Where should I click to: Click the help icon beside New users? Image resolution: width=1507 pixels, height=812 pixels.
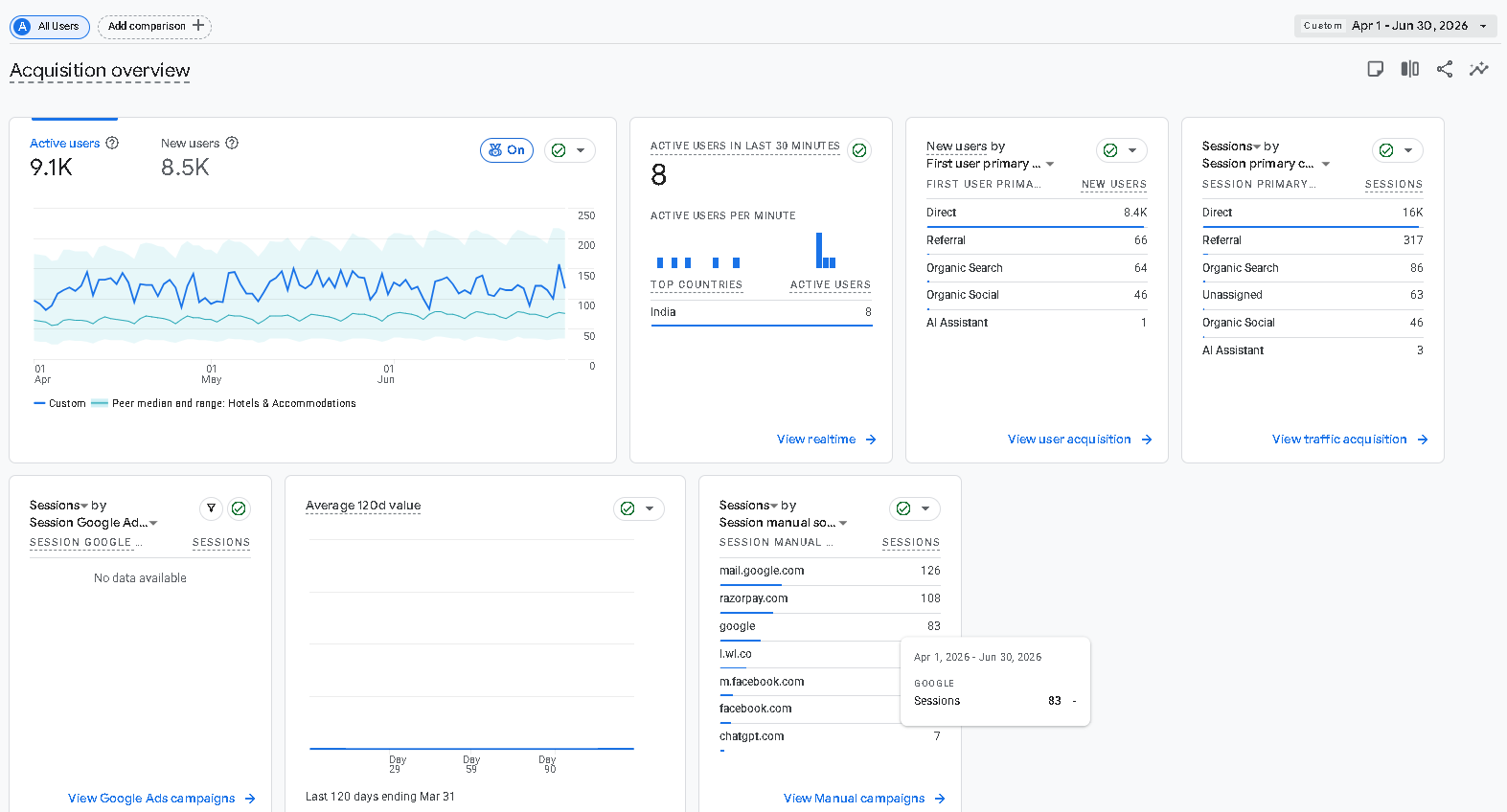tap(232, 143)
